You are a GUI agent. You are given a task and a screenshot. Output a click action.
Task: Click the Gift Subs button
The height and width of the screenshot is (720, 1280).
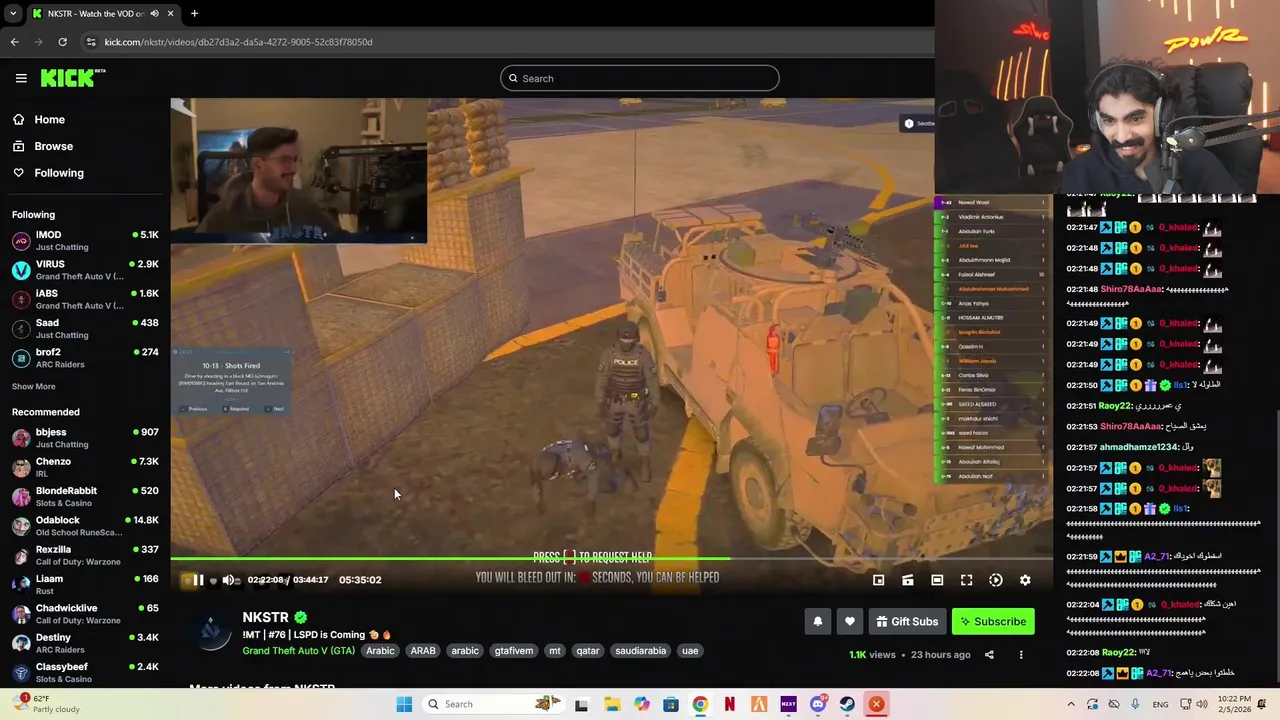pyautogui.click(x=907, y=622)
